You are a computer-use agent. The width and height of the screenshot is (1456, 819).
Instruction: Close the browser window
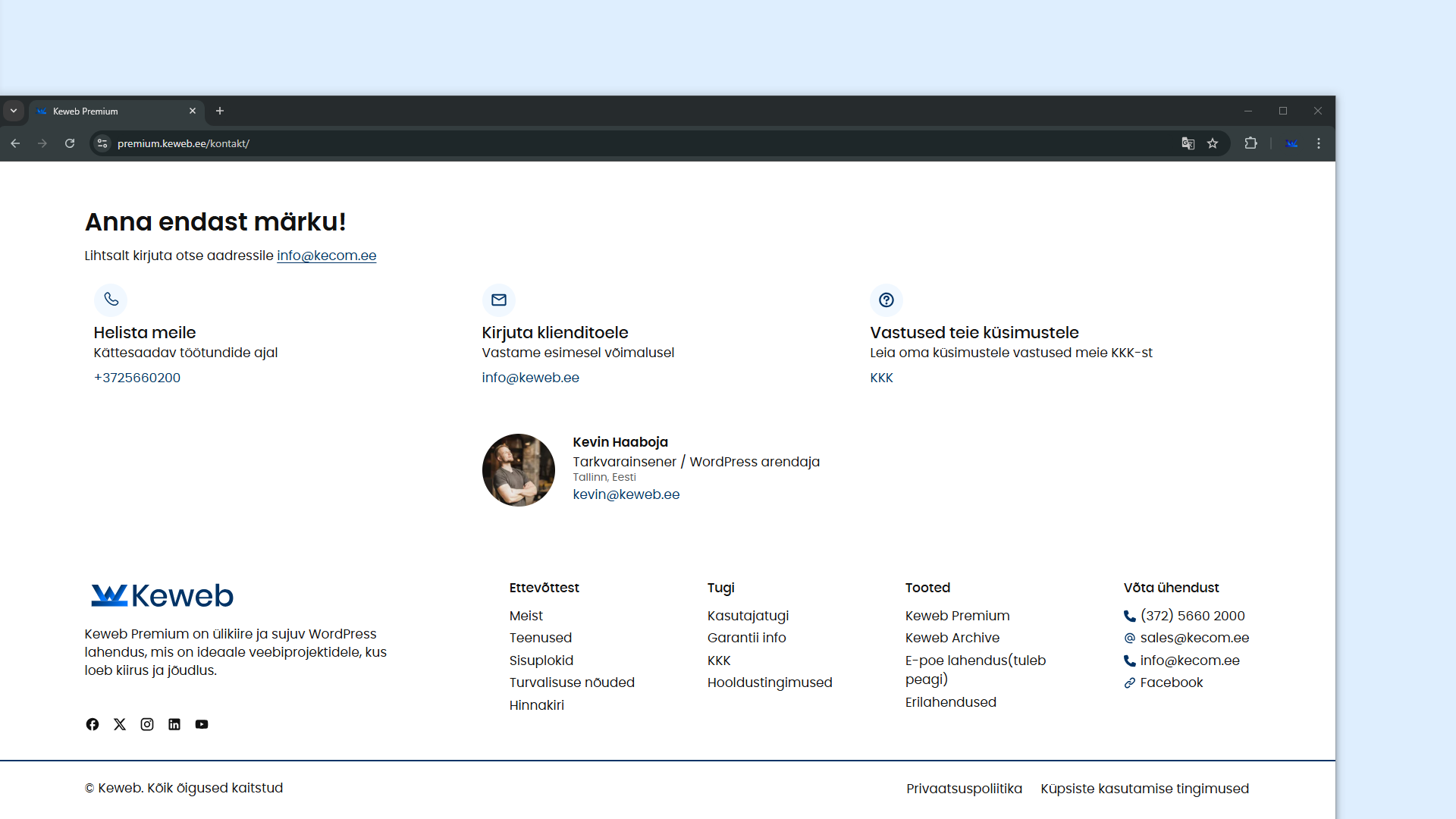(x=1318, y=111)
